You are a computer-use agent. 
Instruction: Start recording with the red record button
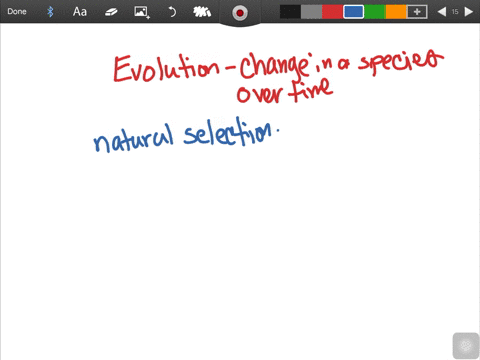(240, 13)
